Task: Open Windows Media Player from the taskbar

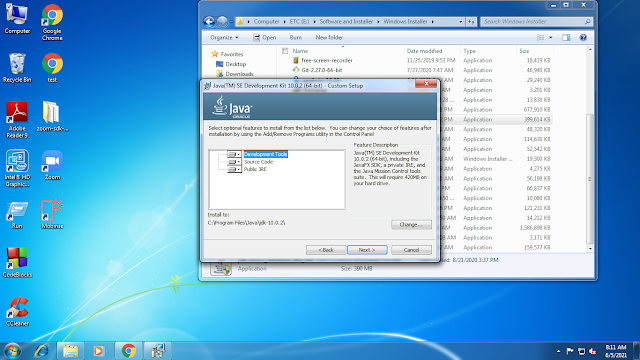Action: pyautogui.click(x=98, y=351)
